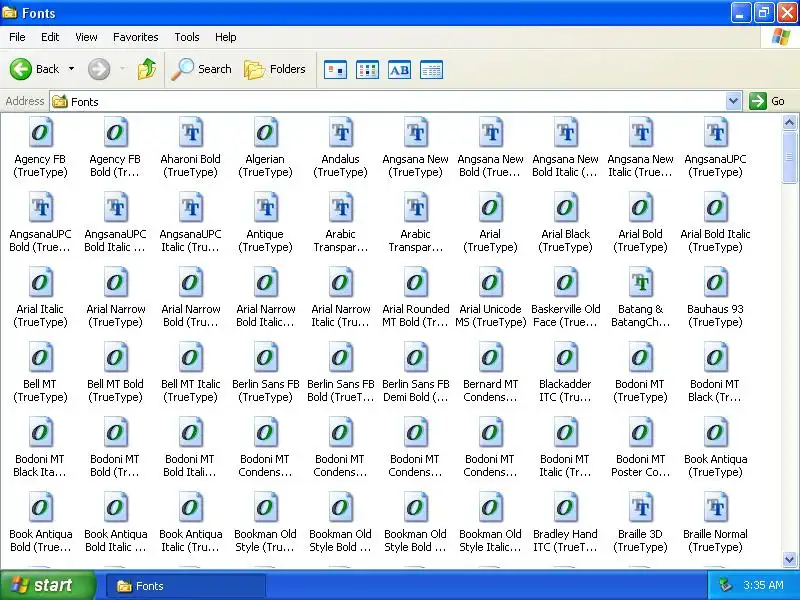Go forward with the Forward arrow

click(98, 69)
